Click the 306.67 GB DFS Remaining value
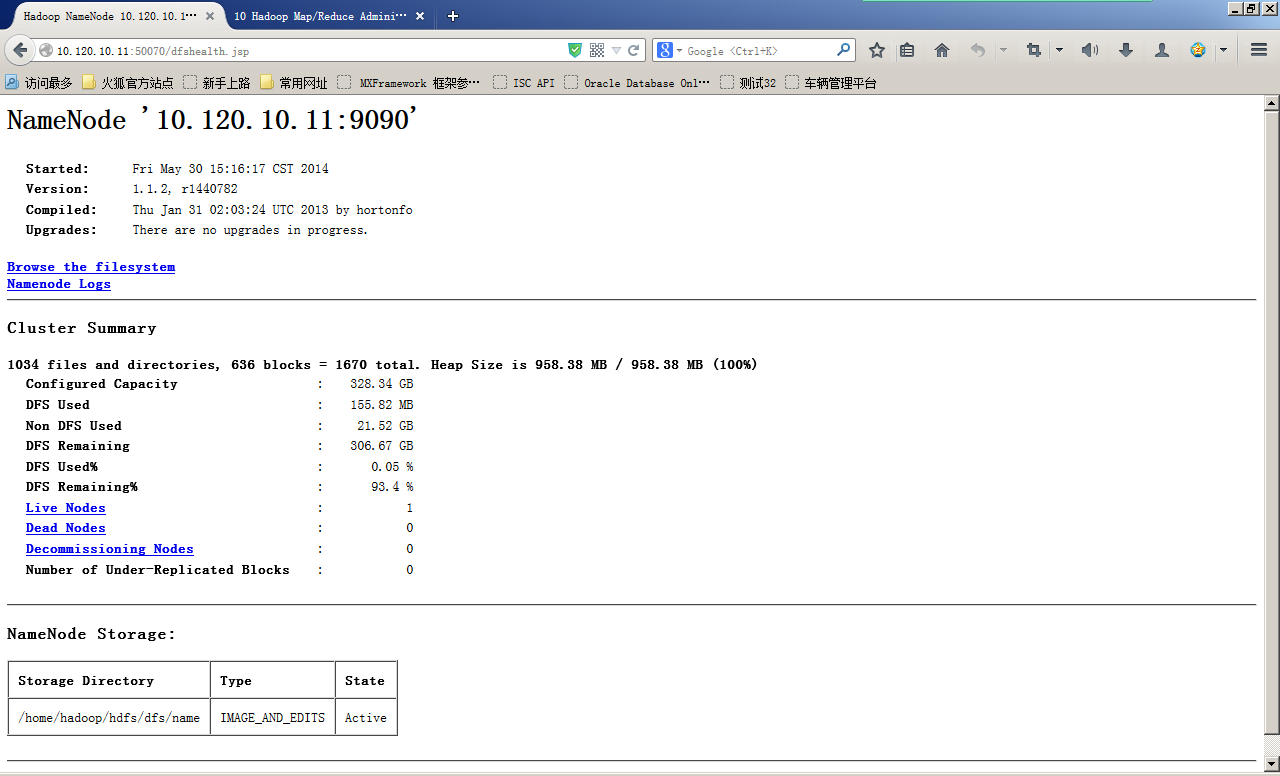 point(382,446)
